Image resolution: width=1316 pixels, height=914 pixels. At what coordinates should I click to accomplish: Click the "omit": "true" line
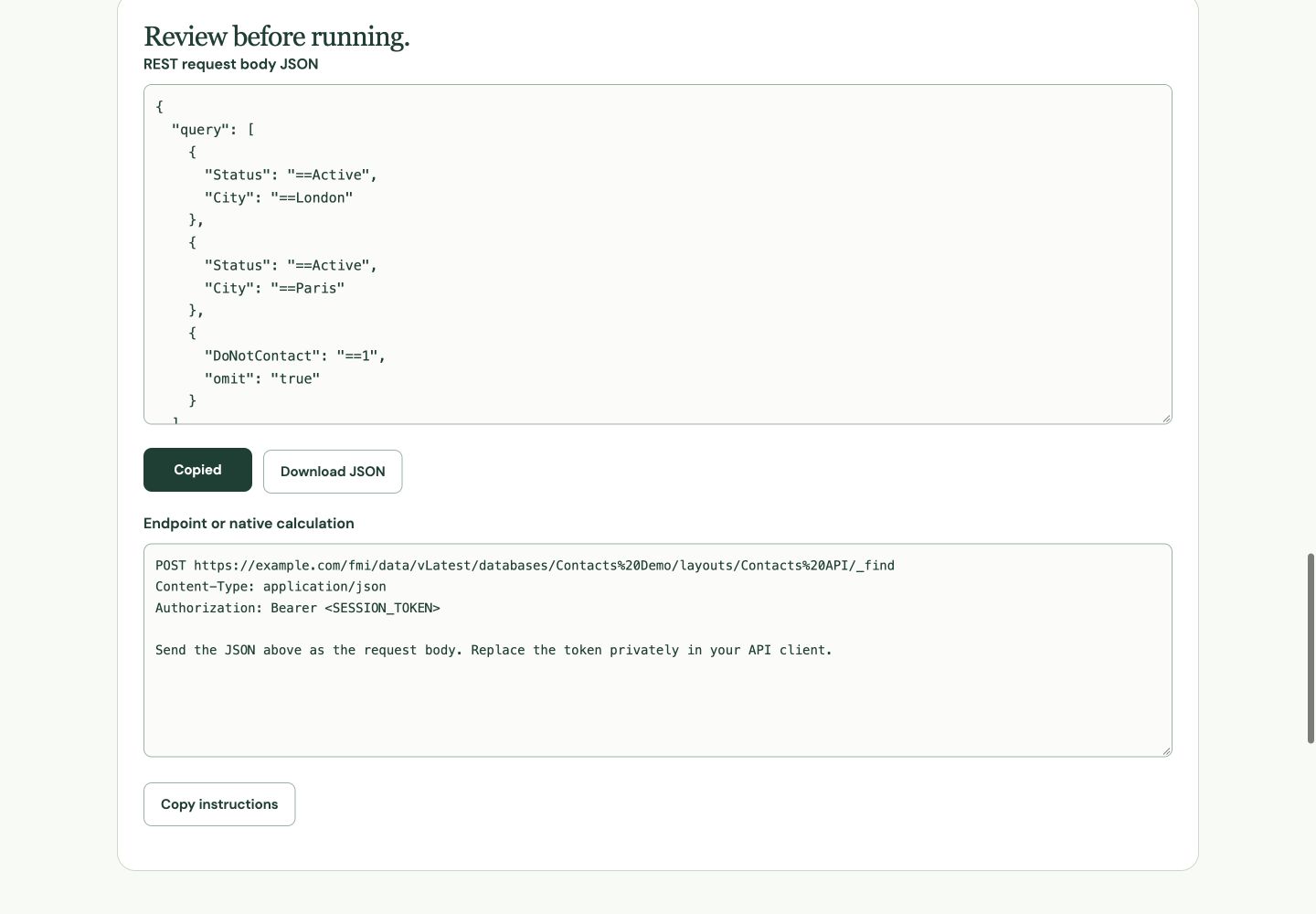pos(262,378)
